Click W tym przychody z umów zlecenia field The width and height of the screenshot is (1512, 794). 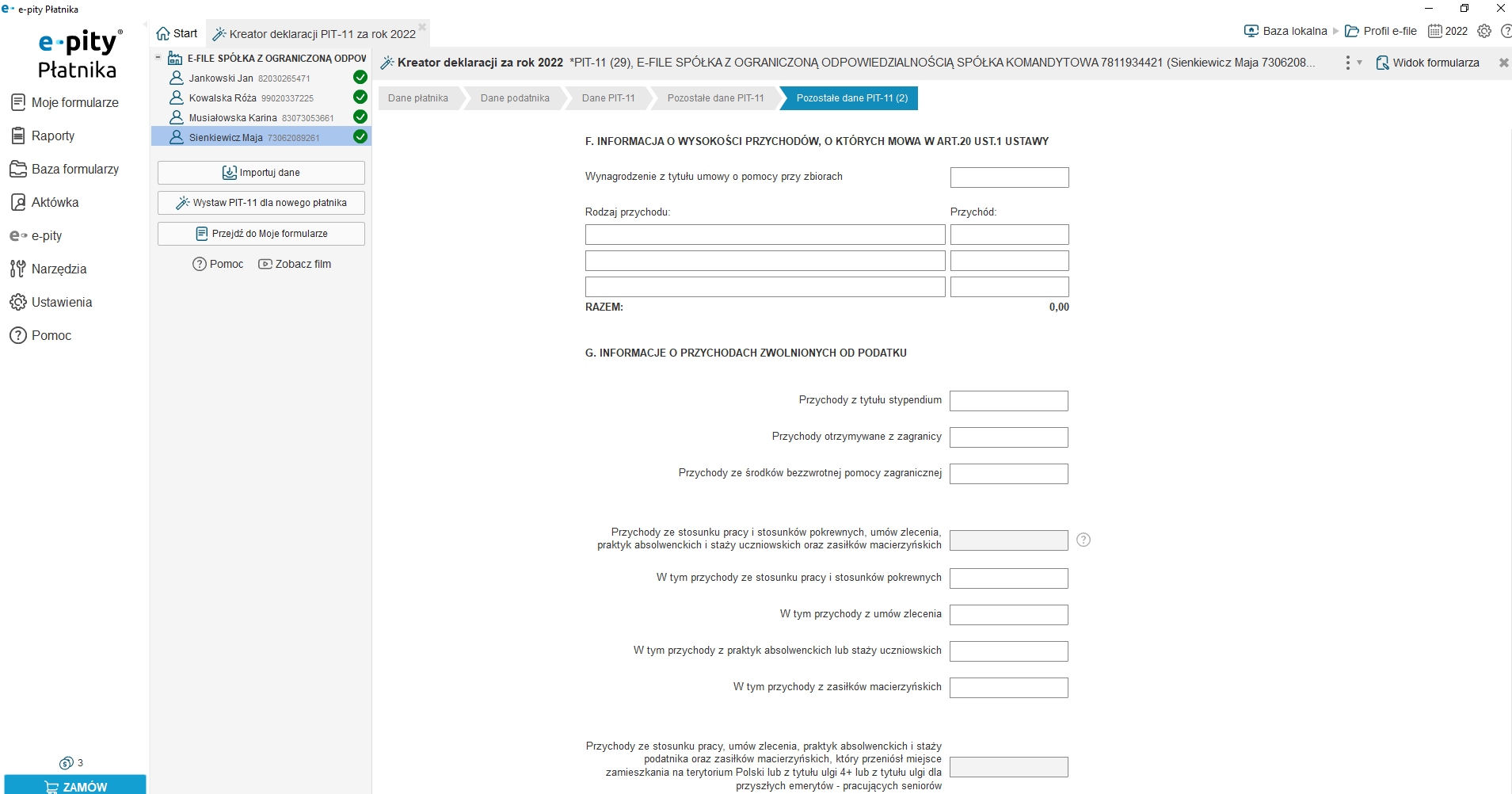1009,615
